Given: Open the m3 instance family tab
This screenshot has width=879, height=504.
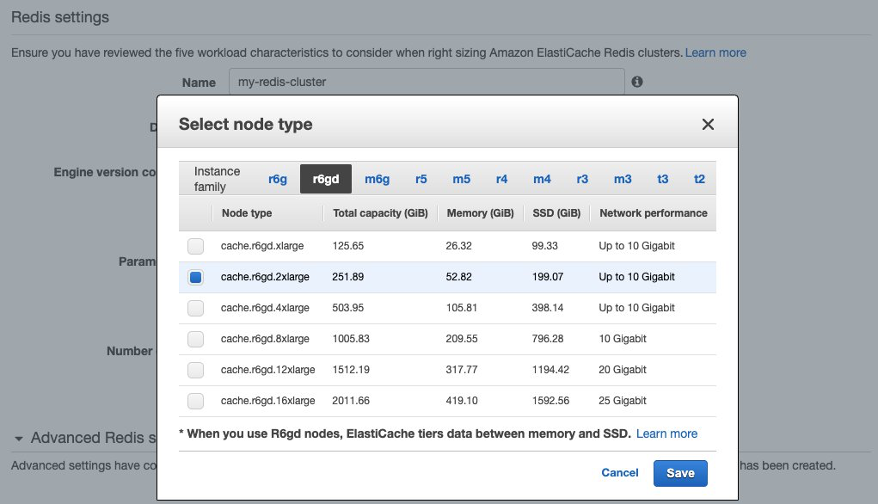Looking at the screenshot, I should 623,179.
